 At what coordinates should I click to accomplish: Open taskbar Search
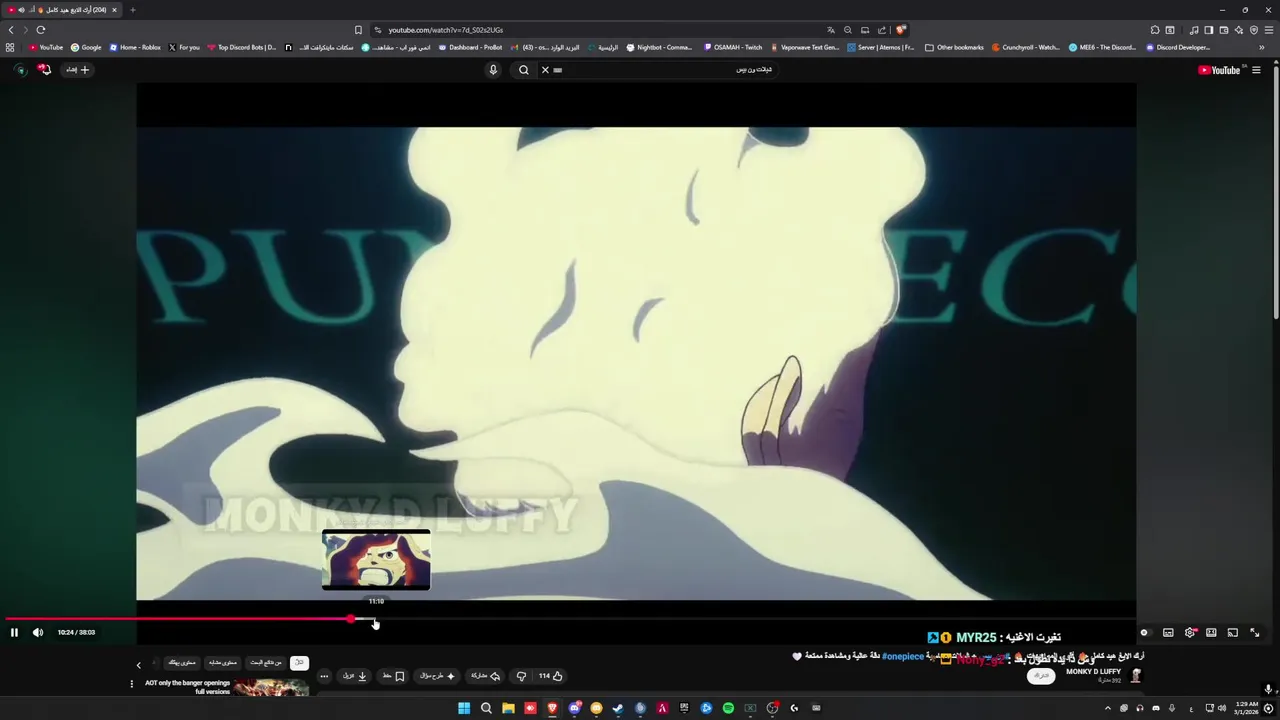click(x=486, y=708)
